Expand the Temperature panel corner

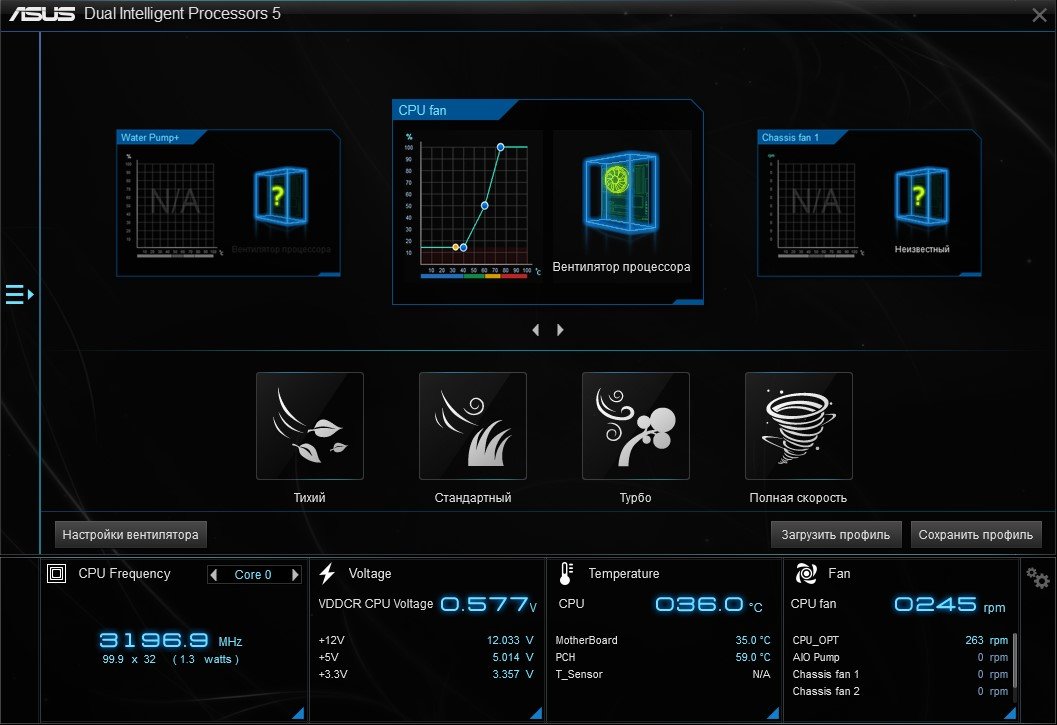(774, 713)
